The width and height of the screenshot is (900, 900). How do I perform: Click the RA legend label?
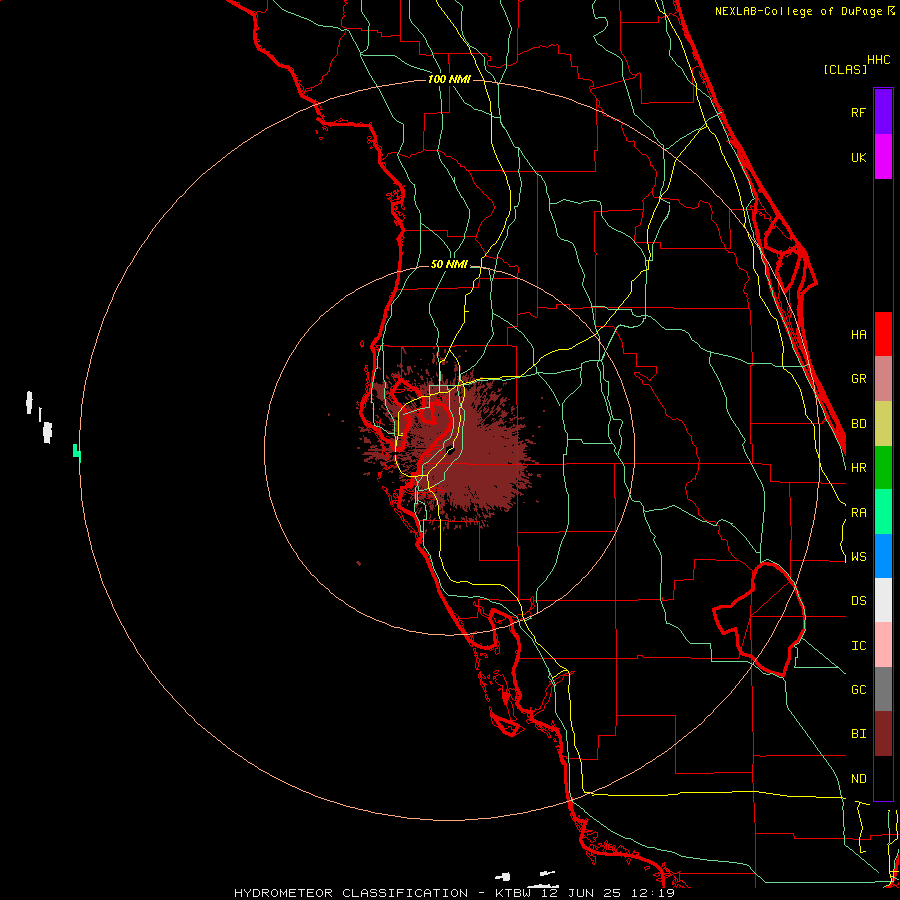tap(858, 512)
